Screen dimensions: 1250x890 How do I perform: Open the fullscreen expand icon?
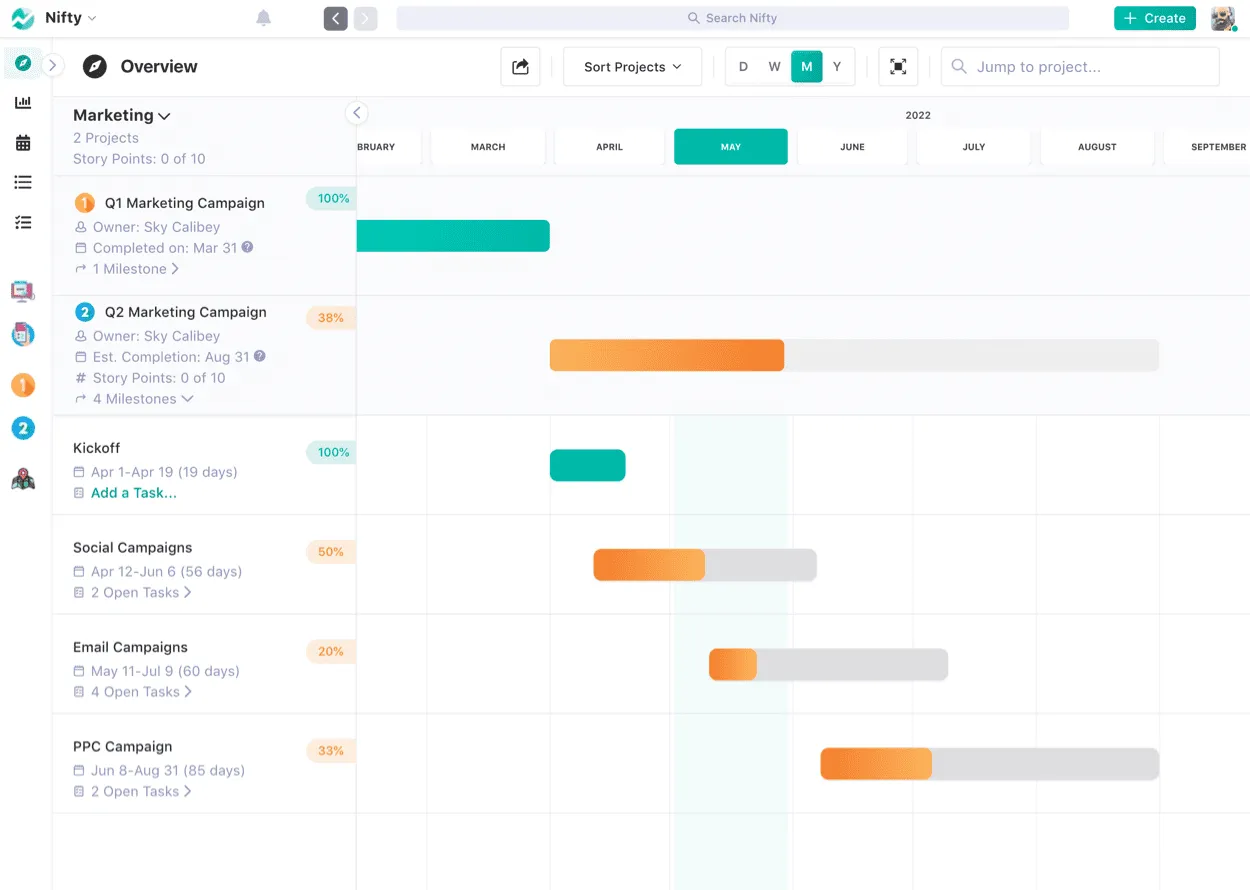897,66
